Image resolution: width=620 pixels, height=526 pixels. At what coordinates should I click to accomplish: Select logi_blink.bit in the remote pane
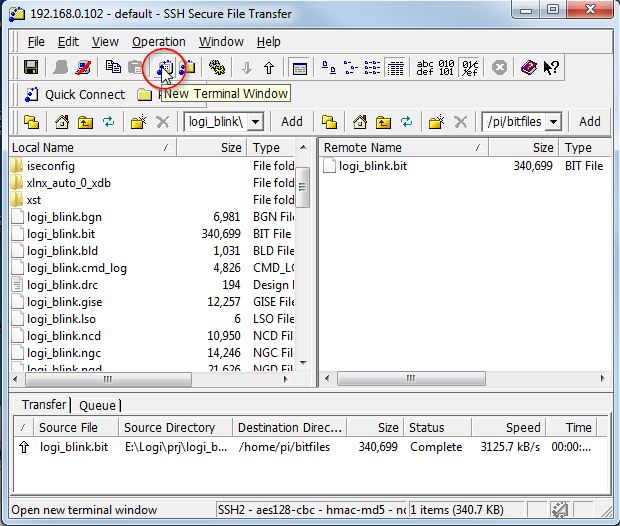(x=373, y=166)
